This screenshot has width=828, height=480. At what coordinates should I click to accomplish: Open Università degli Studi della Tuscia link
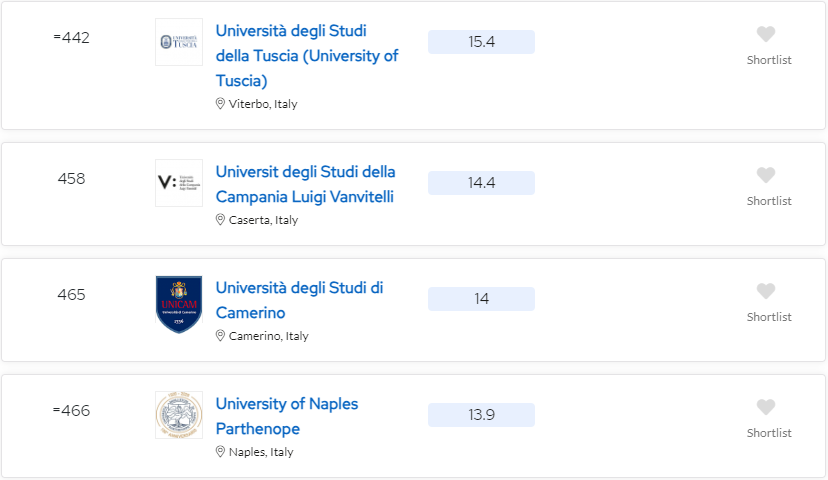pos(307,55)
